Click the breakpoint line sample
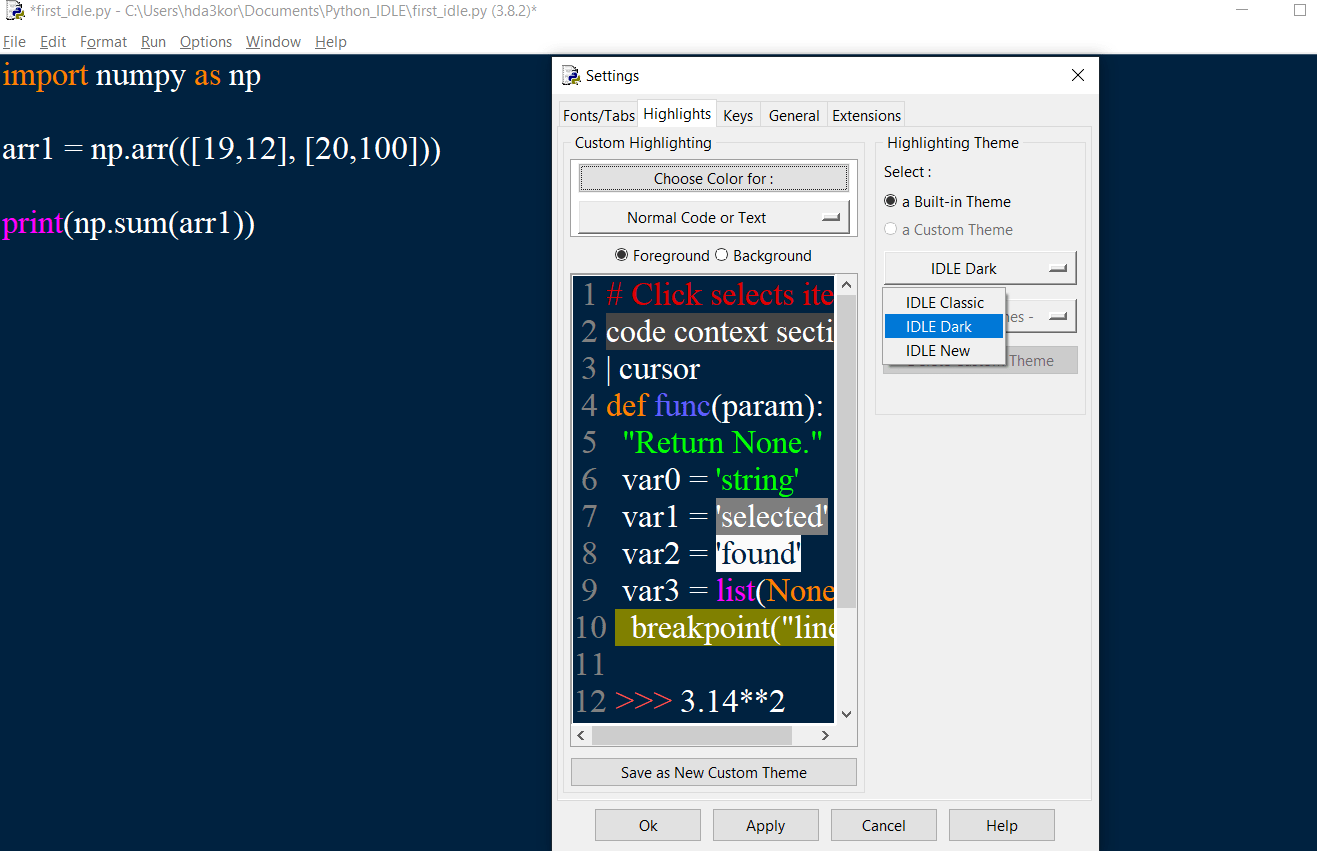 pyautogui.click(x=724, y=628)
